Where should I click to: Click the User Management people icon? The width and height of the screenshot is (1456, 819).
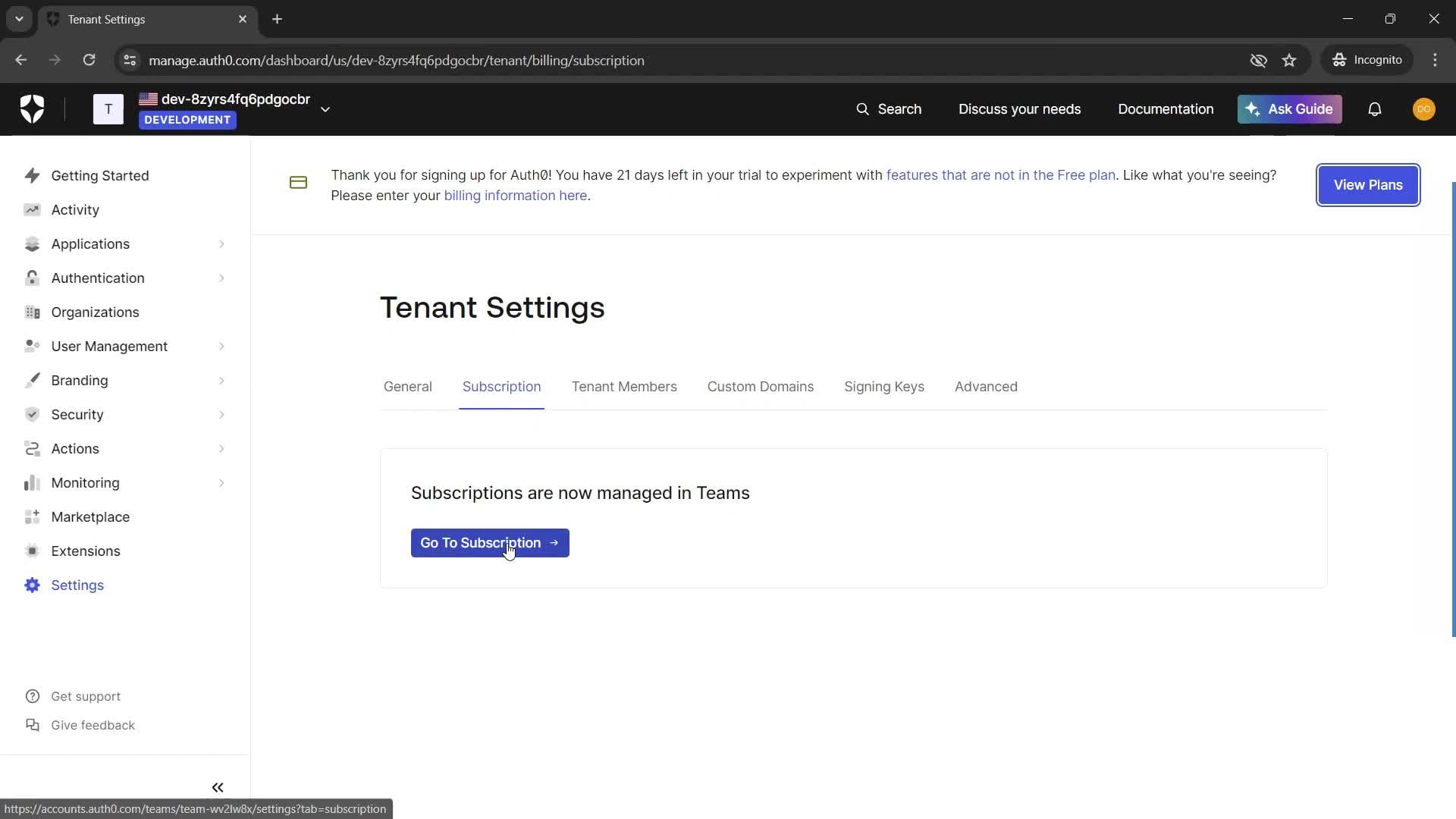click(32, 346)
